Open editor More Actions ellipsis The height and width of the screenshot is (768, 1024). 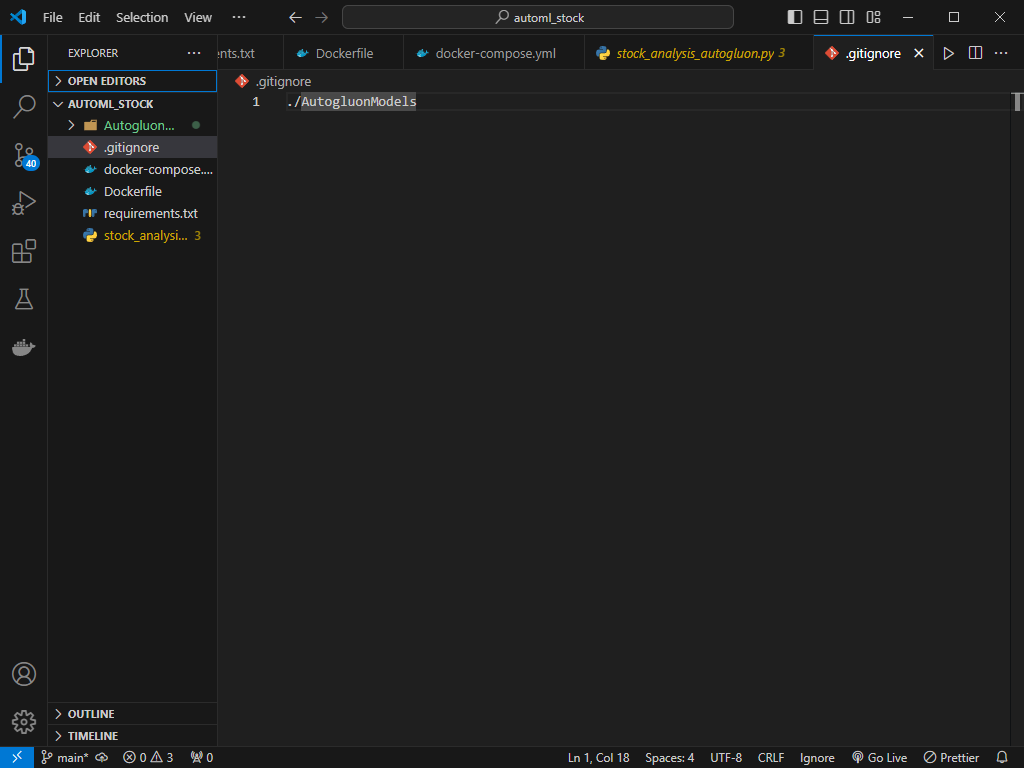pyautogui.click(x=1000, y=54)
